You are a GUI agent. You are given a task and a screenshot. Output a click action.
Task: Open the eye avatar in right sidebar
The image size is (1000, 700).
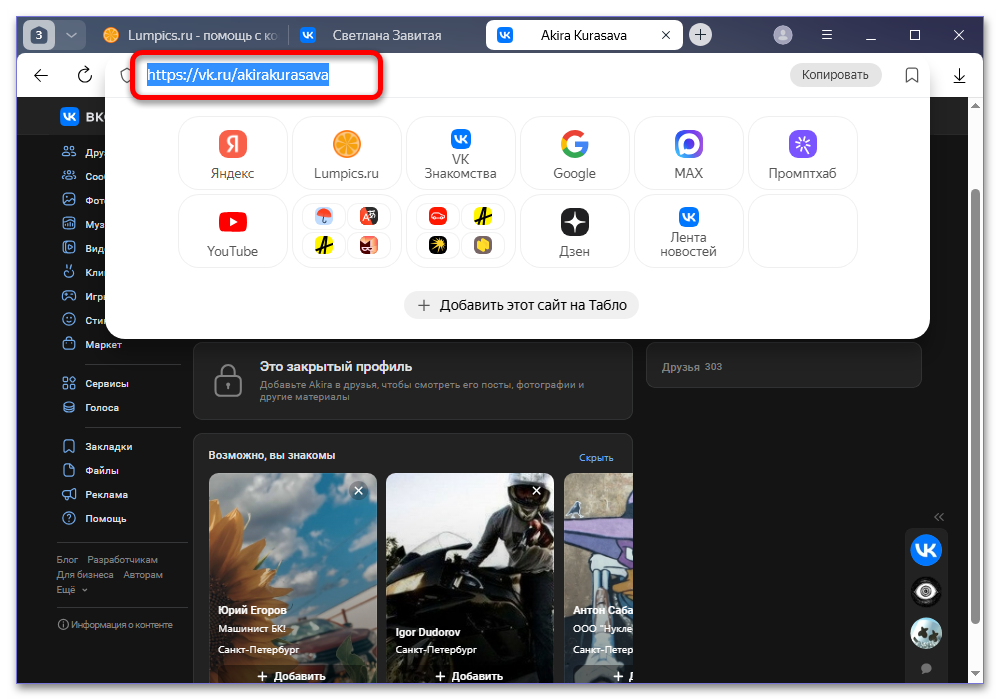click(x=926, y=592)
